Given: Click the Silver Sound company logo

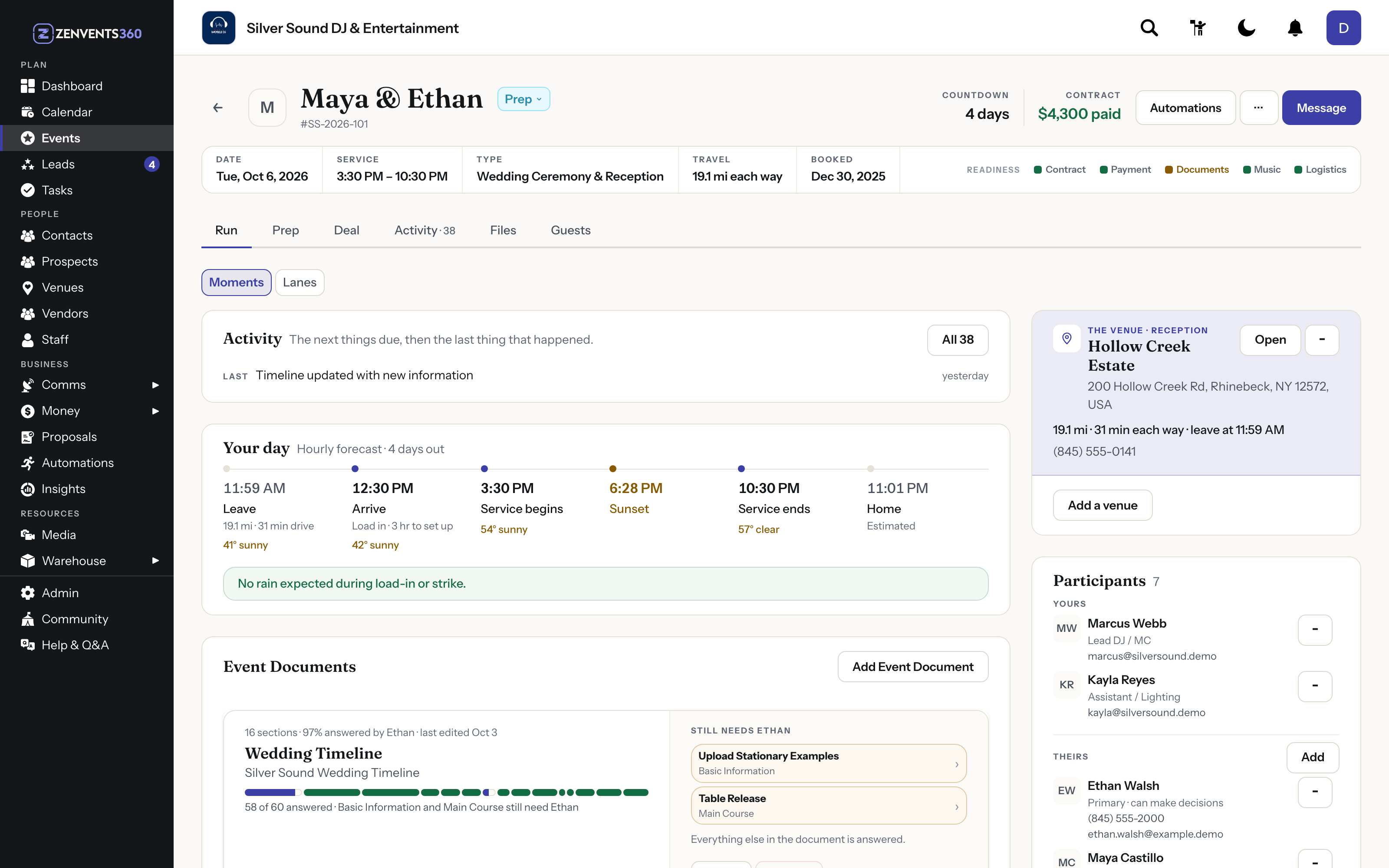Looking at the screenshot, I should [x=219, y=27].
